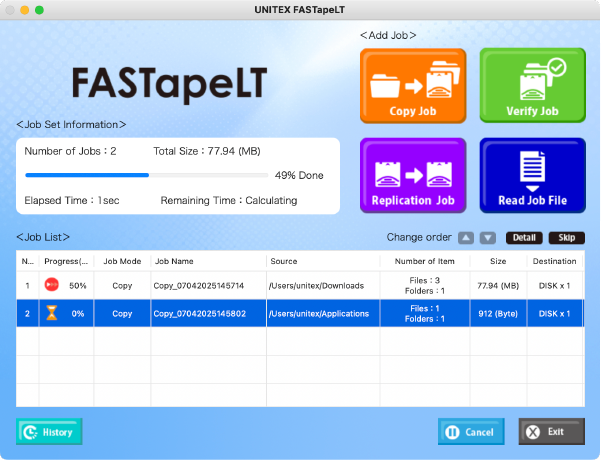The width and height of the screenshot is (601, 460).
Task: Click the Size column header
Action: click(498, 261)
